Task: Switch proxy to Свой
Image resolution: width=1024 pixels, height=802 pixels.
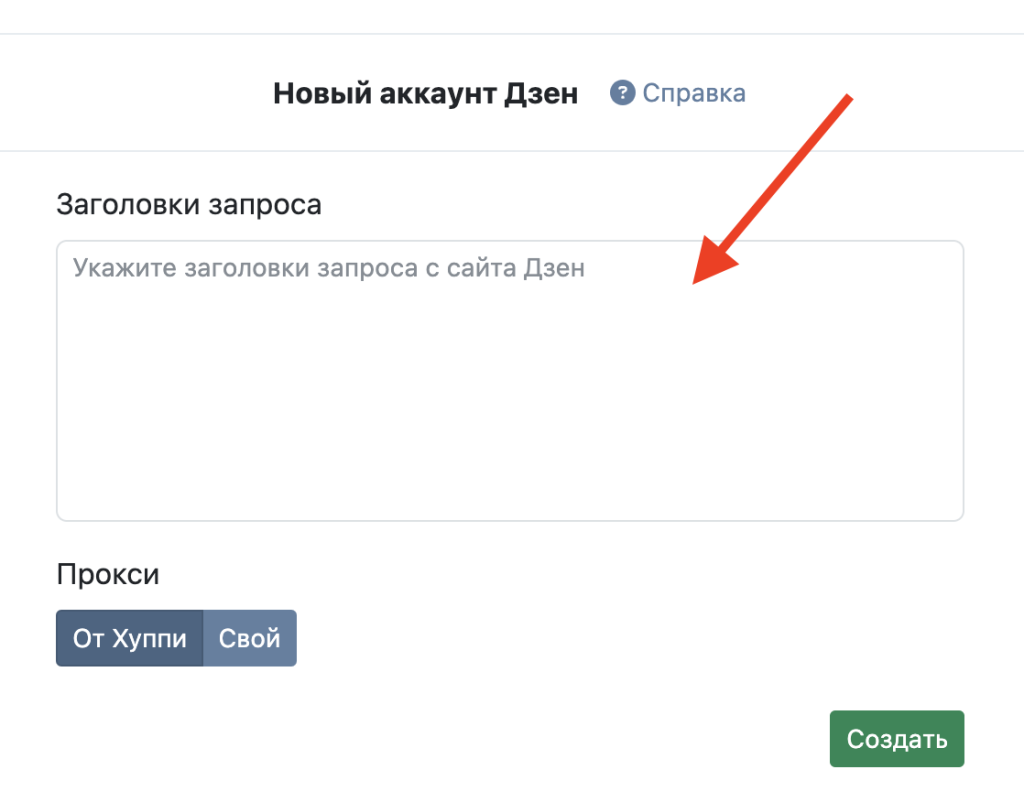Action: (x=250, y=638)
